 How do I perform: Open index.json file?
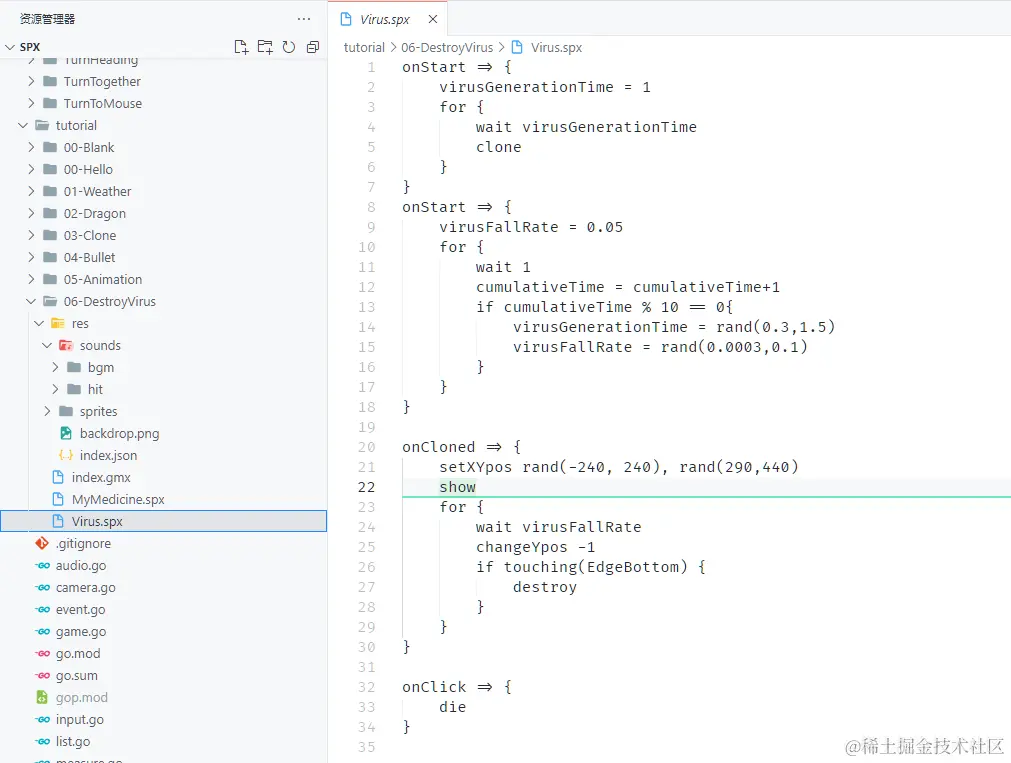[x=108, y=455]
